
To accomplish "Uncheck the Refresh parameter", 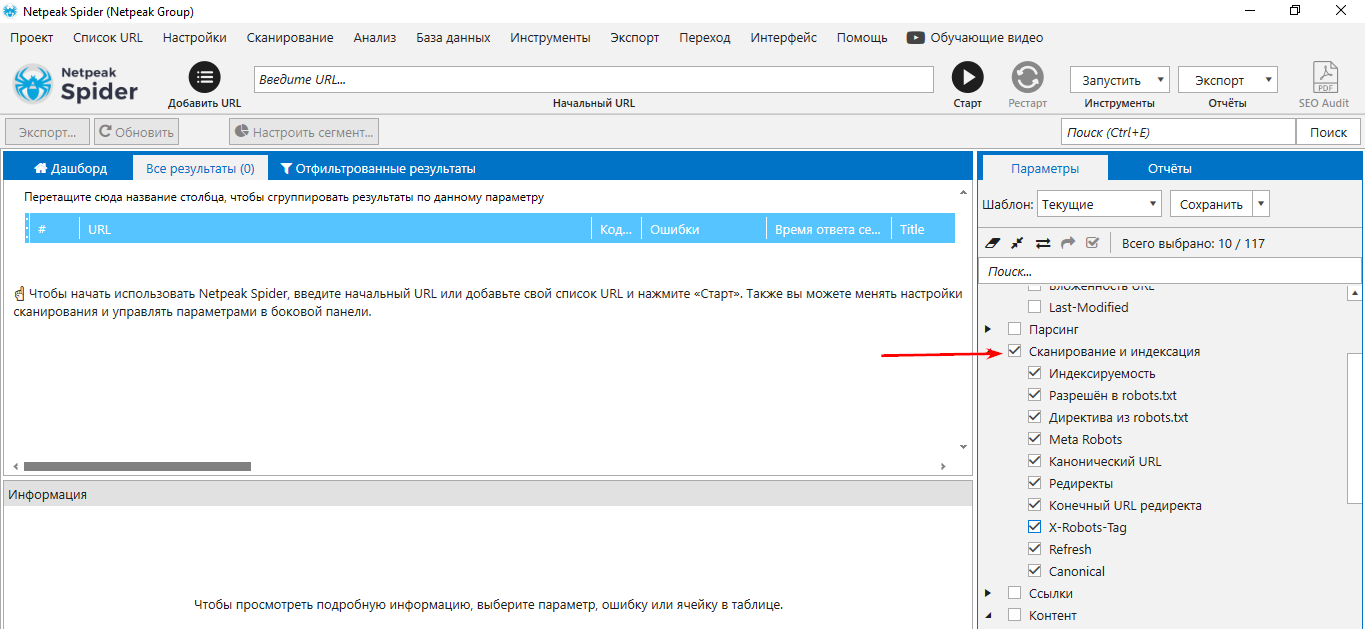I will tap(1035, 549).
